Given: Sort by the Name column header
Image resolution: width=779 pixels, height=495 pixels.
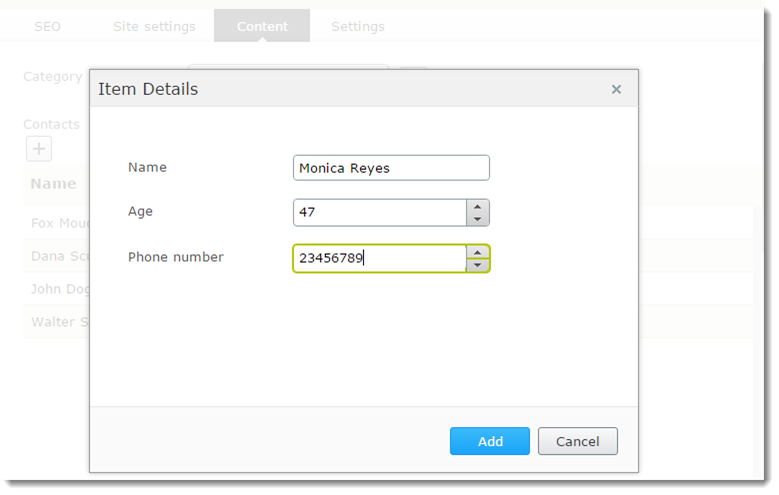Looking at the screenshot, I should [x=54, y=184].
